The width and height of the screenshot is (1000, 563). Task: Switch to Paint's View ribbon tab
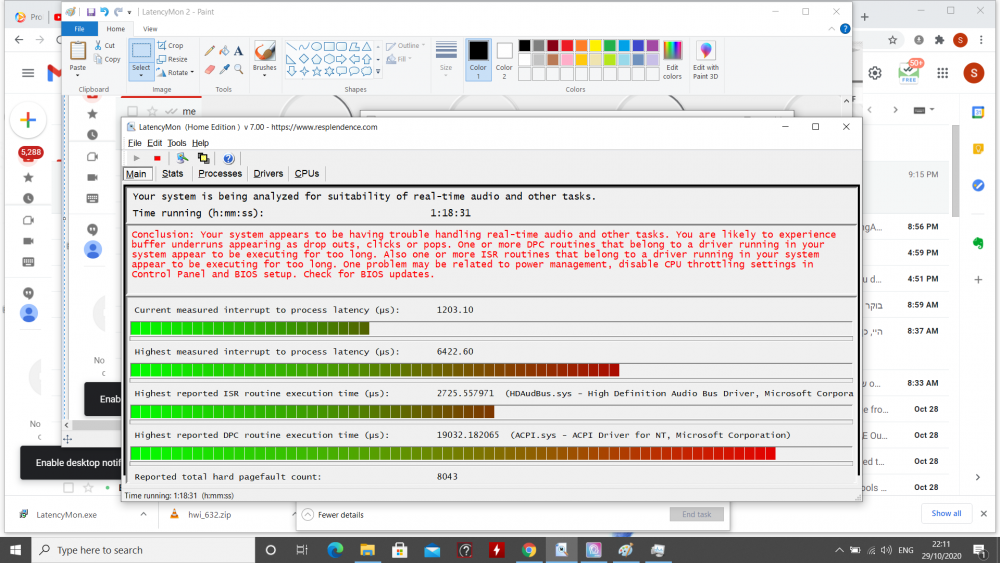click(x=150, y=29)
